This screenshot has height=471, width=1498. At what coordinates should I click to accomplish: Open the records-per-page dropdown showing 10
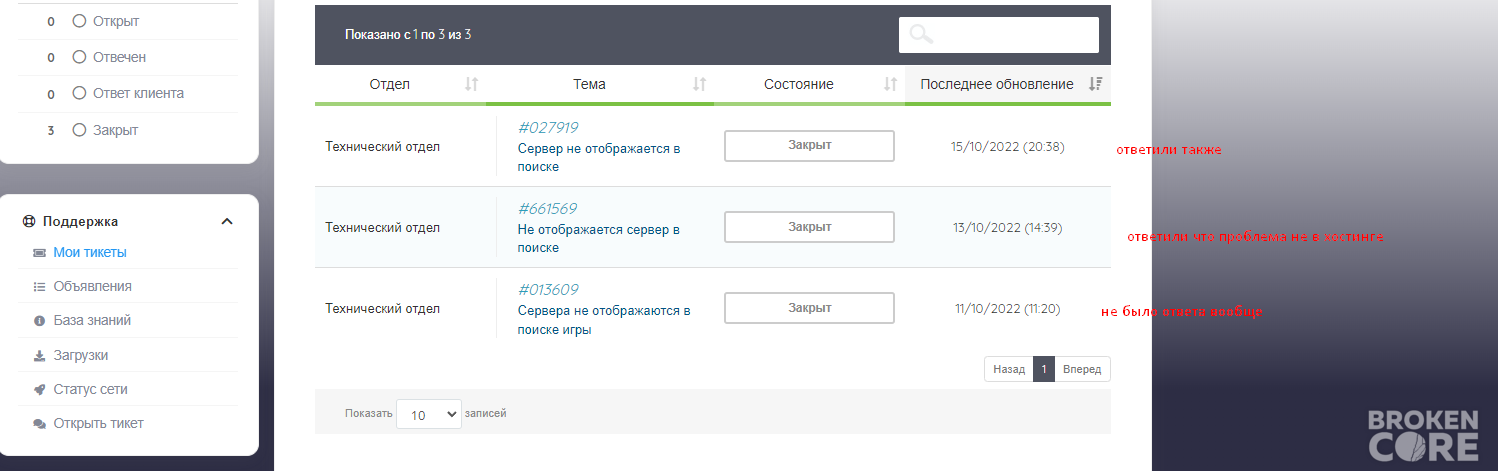point(429,414)
